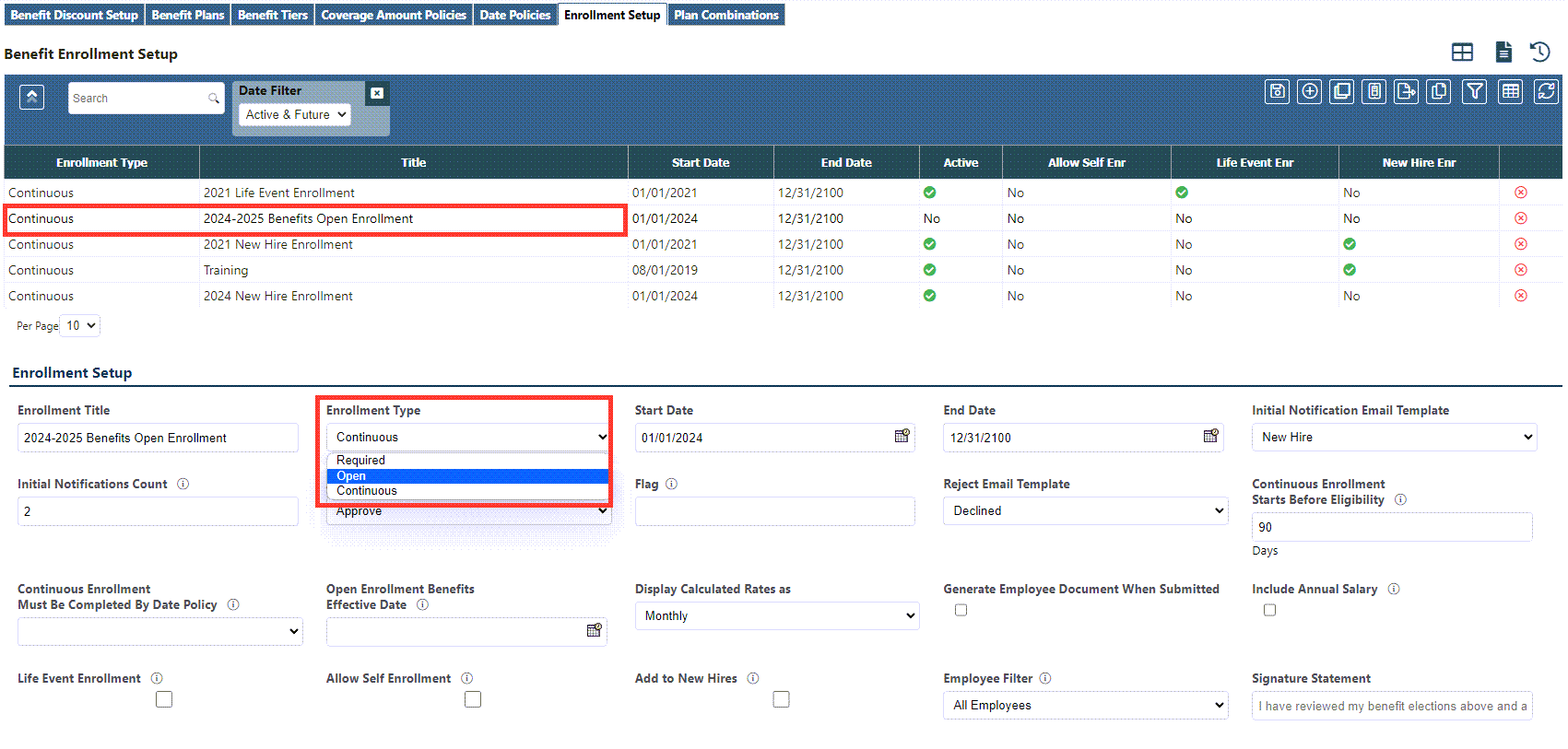The height and width of the screenshot is (749, 1568).
Task: Click the search magnifier icon
Action: click(214, 99)
